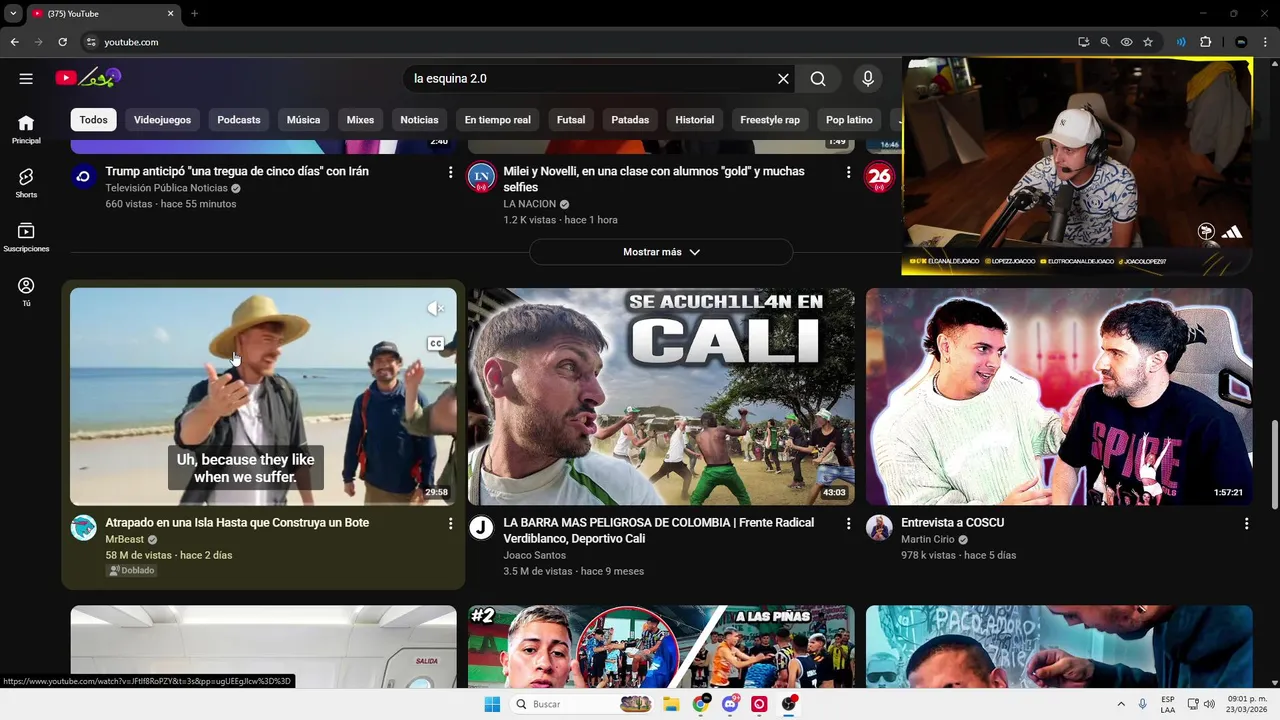The image size is (1280, 720).
Task: Open Entrevista a COSCU title link
Action: point(952,522)
